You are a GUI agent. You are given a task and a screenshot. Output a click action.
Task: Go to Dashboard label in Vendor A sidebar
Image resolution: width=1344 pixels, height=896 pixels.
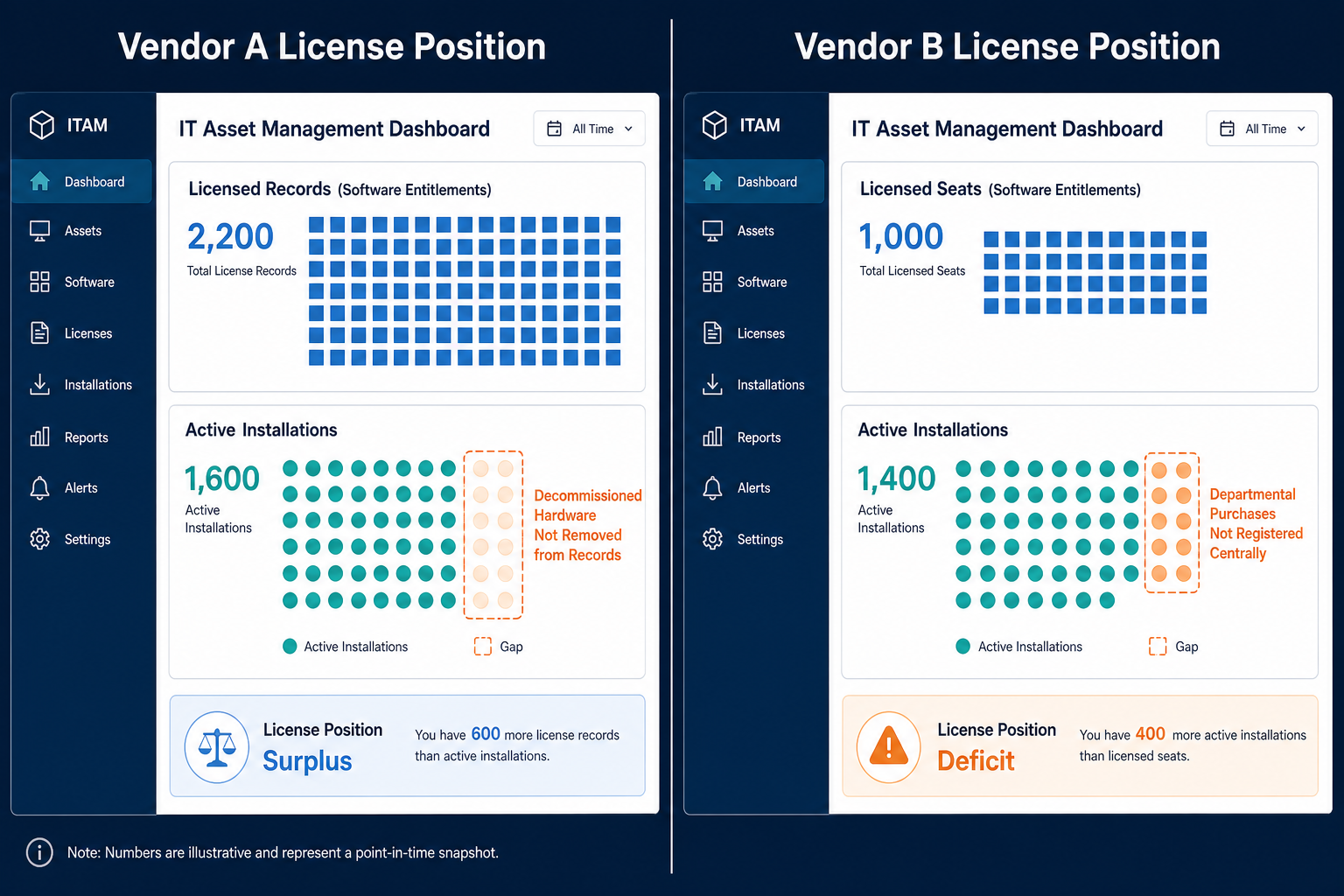click(94, 182)
